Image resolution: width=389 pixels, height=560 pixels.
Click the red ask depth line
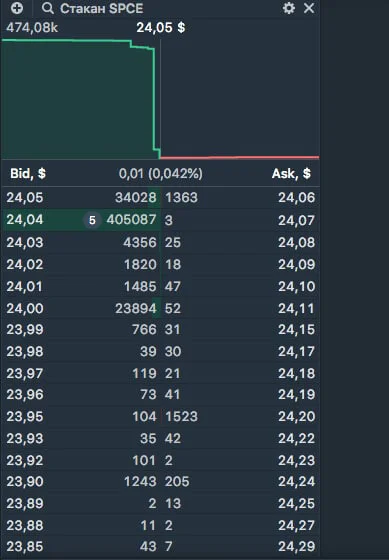239,157
